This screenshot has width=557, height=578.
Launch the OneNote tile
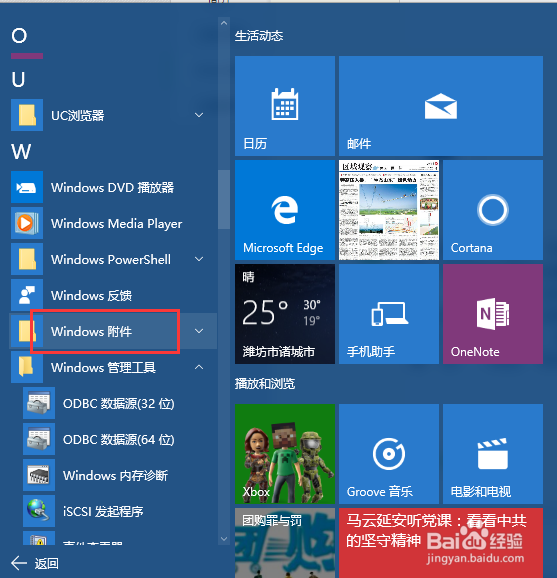click(x=493, y=314)
